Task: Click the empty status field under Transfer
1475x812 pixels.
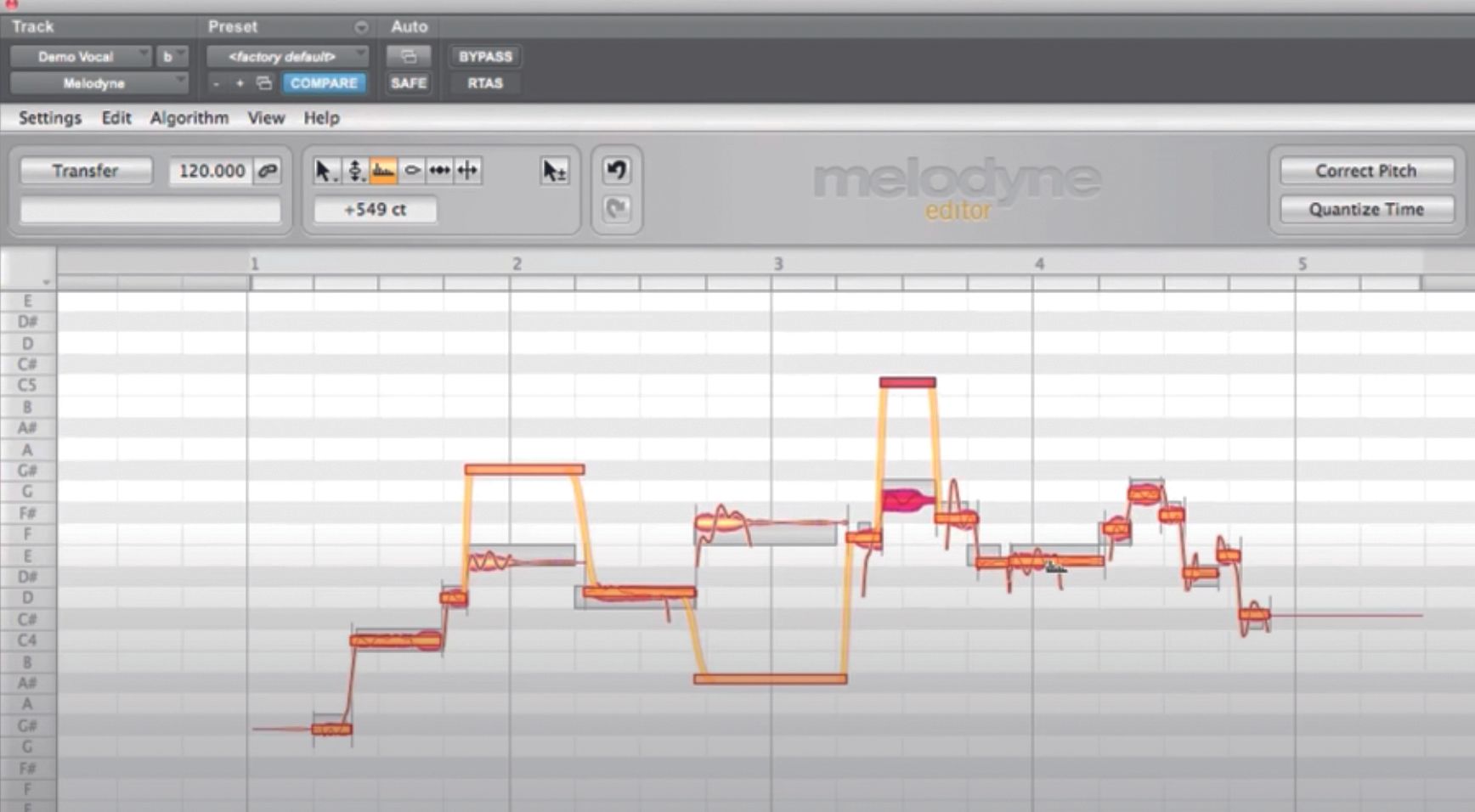Action: point(150,210)
